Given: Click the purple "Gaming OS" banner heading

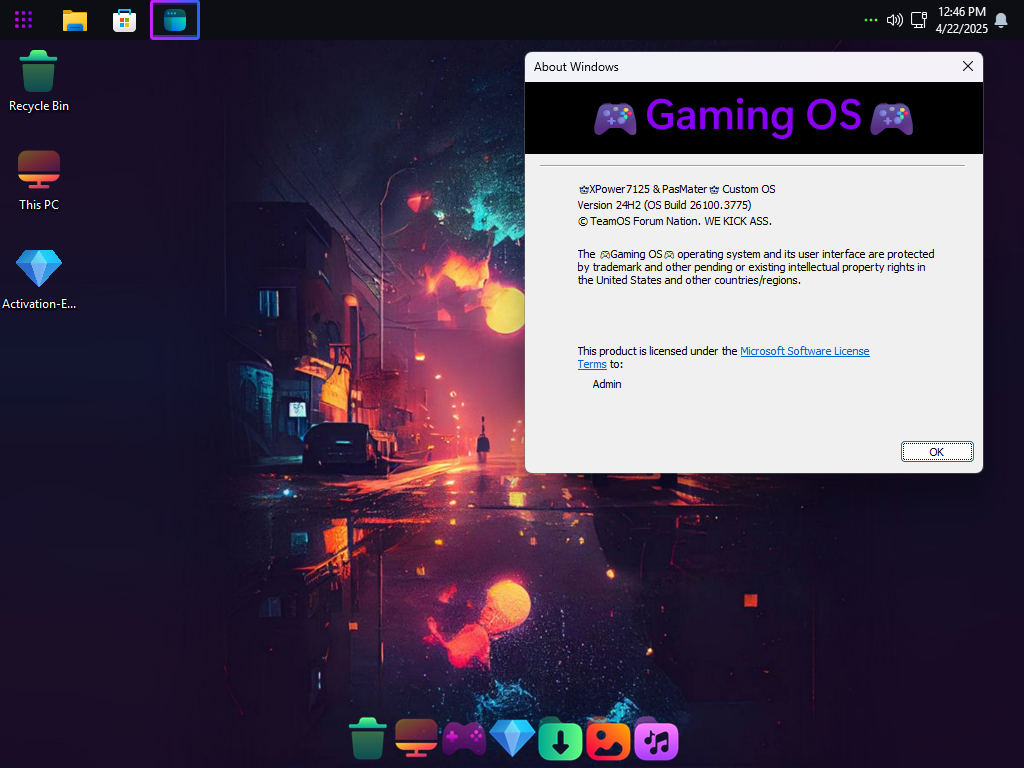Looking at the screenshot, I should pos(754,116).
